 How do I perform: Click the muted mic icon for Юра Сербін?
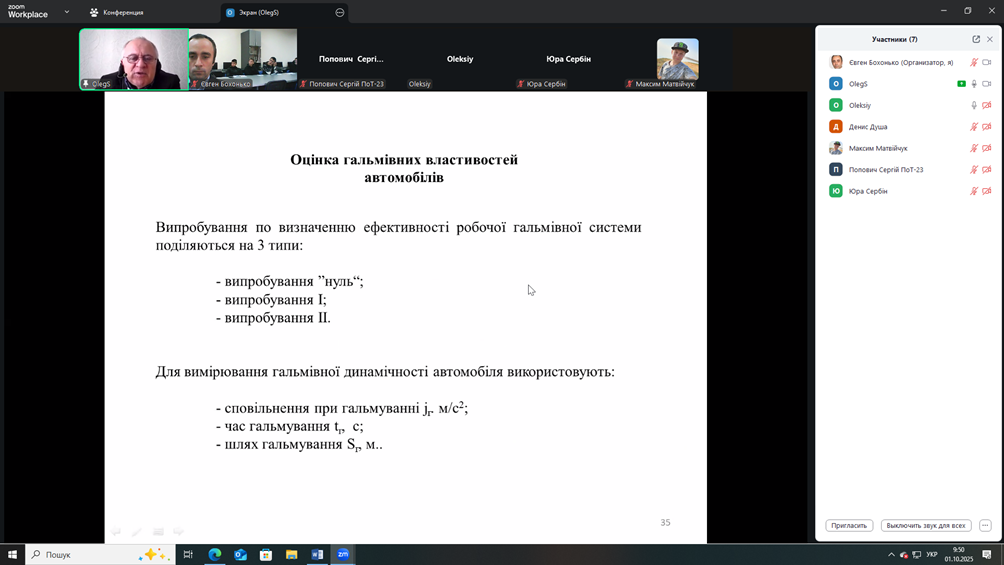tap(974, 191)
